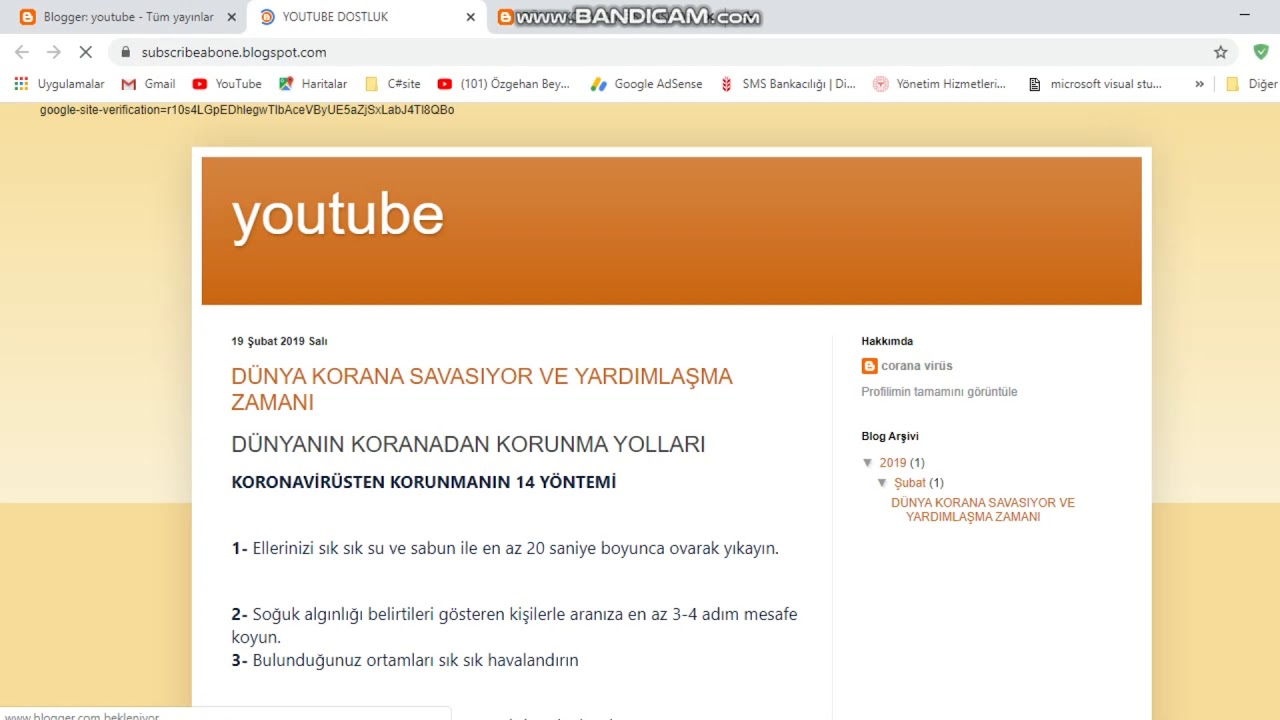1280x720 pixels.
Task: Collapse the 2019 archive year
Action: coord(868,463)
